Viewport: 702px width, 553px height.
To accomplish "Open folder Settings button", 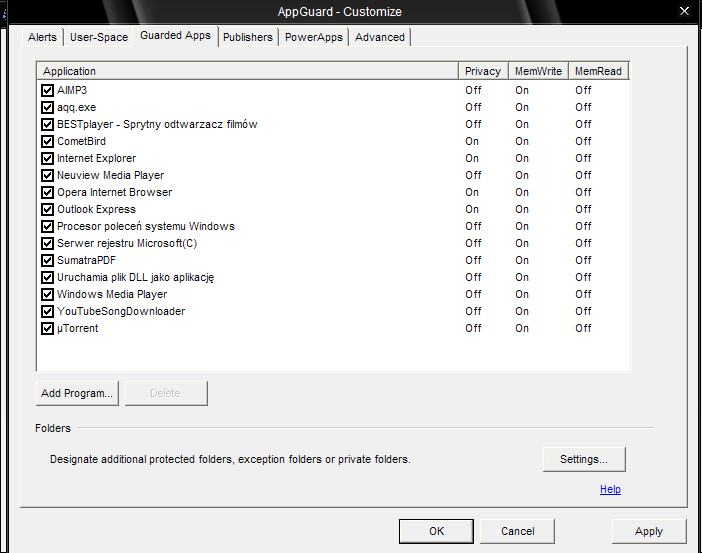I will coord(584,459).
